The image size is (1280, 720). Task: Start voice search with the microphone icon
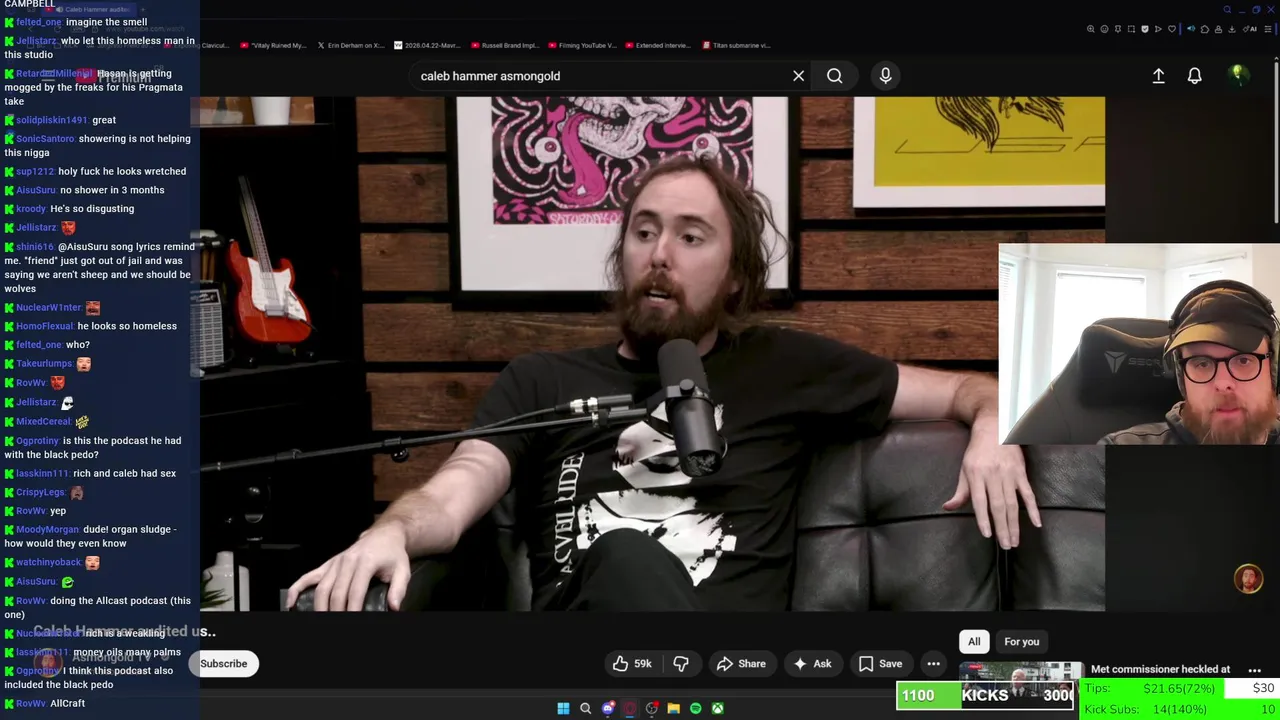(885, 76)
